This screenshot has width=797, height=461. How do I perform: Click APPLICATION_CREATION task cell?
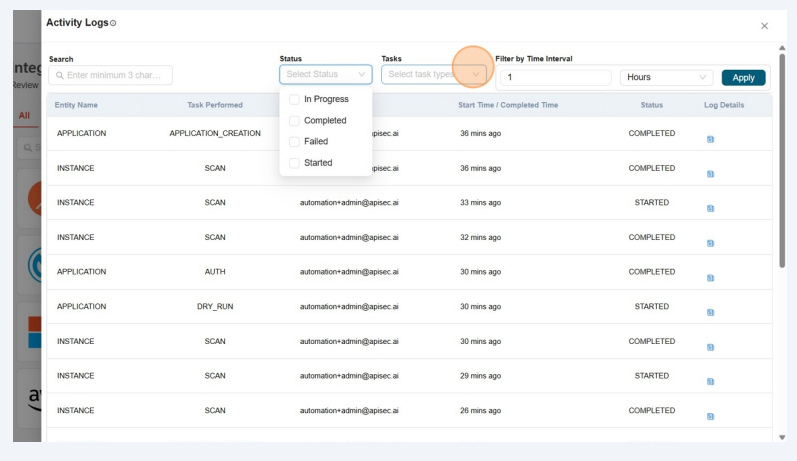215,133
